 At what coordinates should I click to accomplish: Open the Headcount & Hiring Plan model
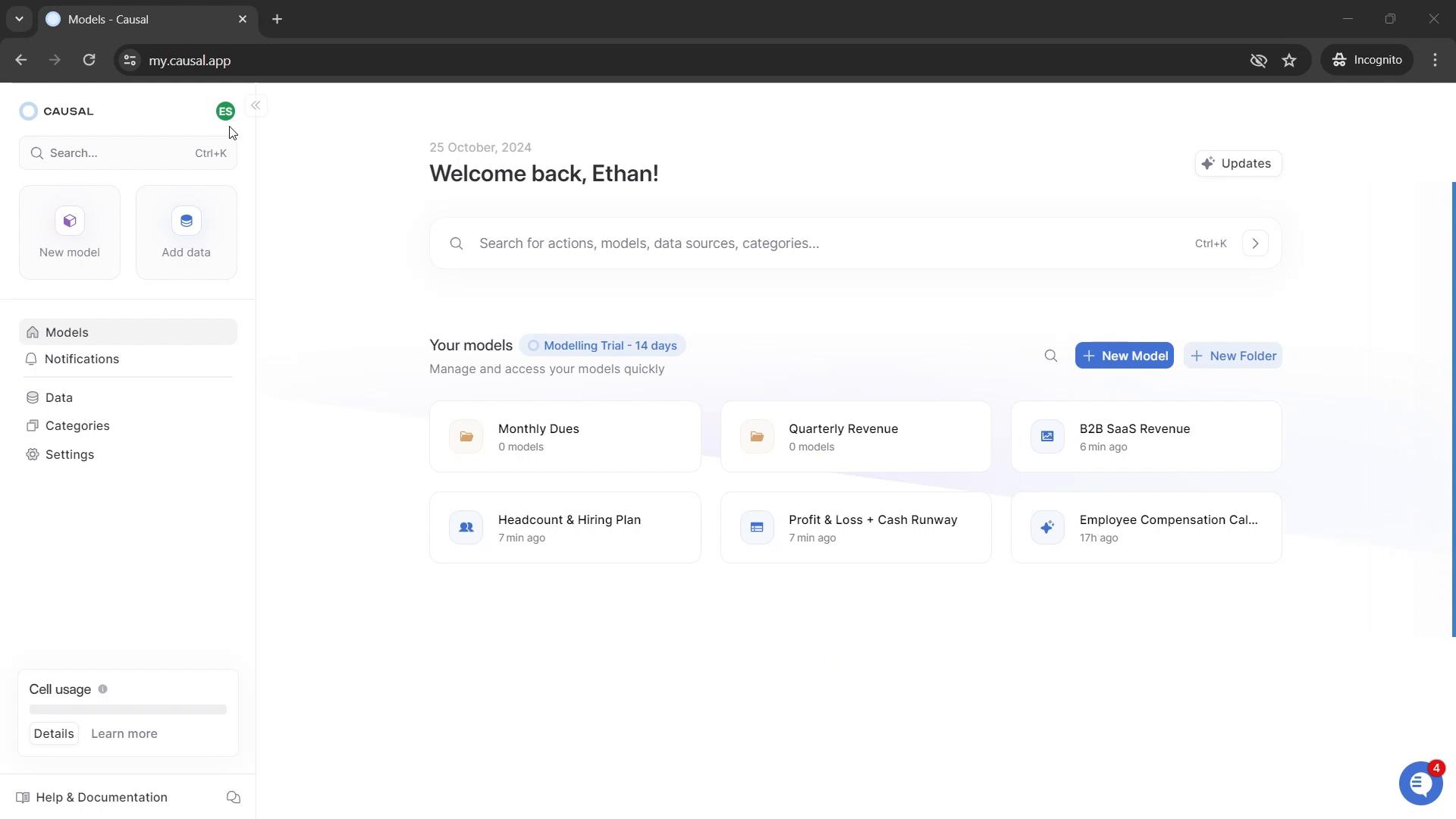click(x=570, y=528)
